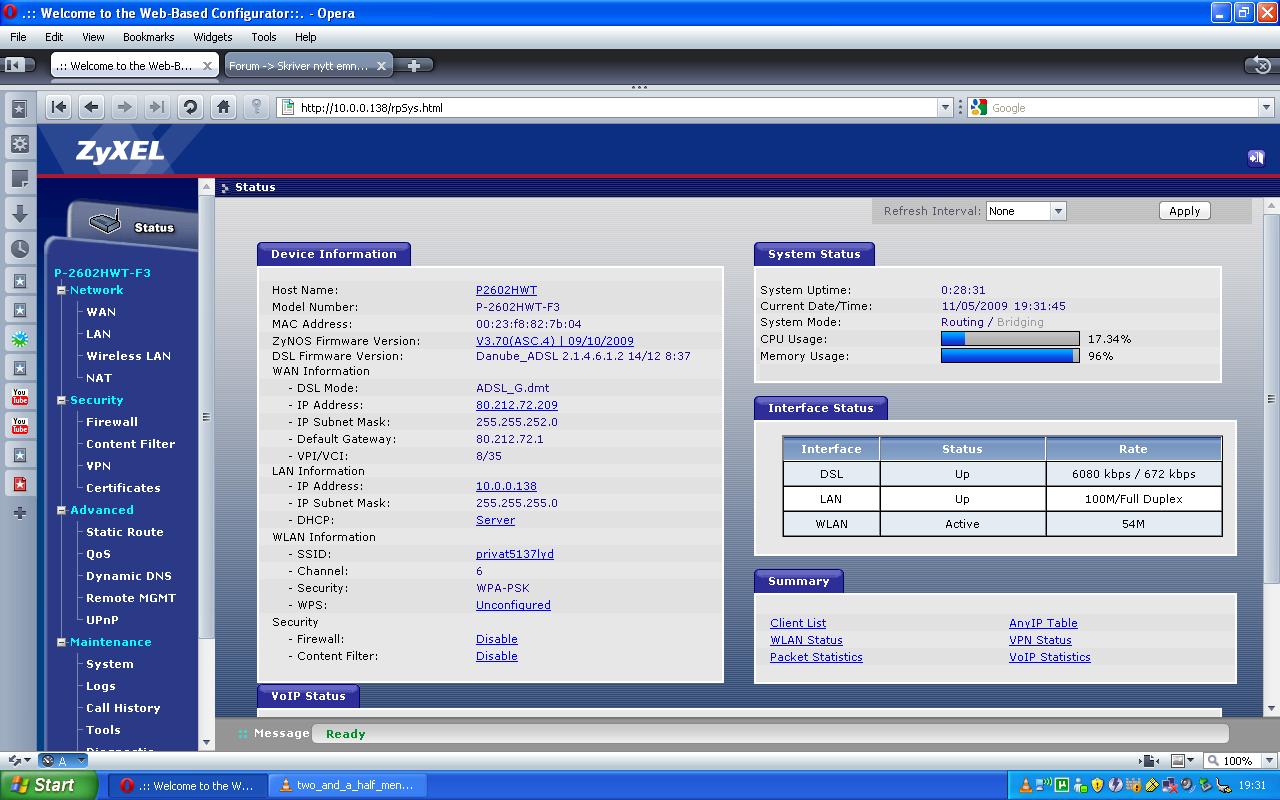
Task: Click the Google search field
Action: click(x=1120, y=107)
